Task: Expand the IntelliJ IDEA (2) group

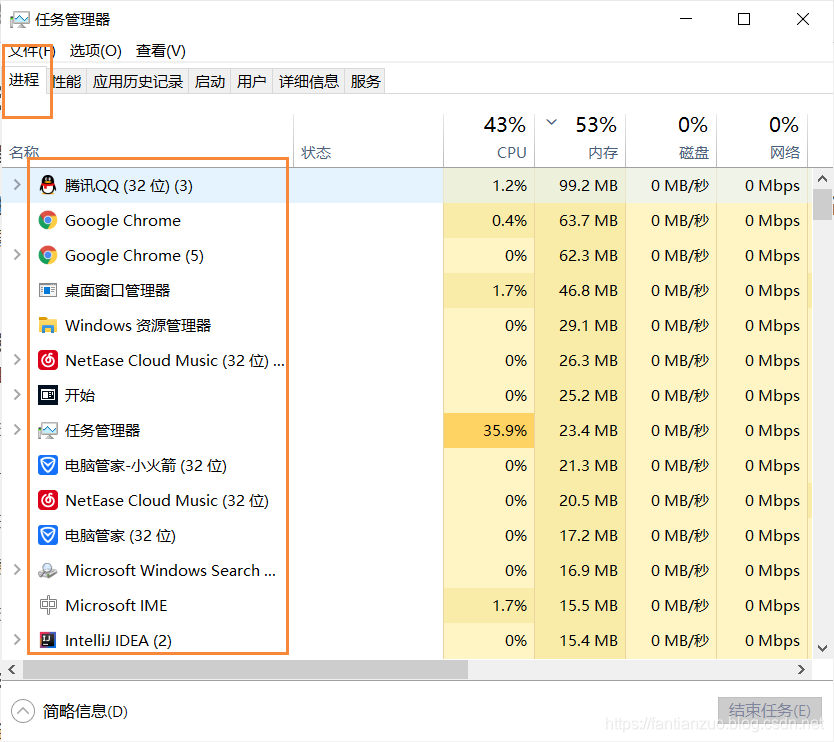Action: tap(17, 639)
